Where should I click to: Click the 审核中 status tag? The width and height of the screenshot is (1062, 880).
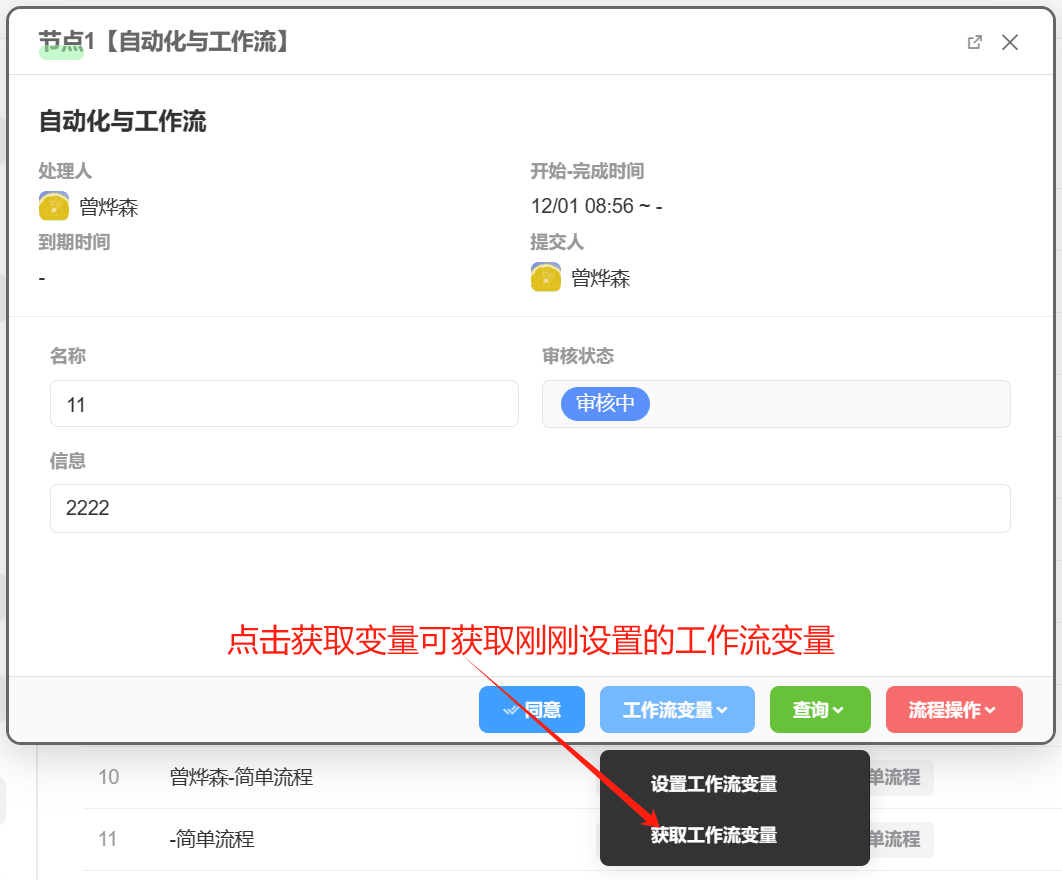605,404
